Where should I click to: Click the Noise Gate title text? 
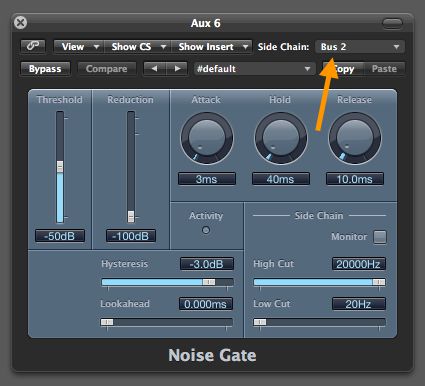[212, 355]
